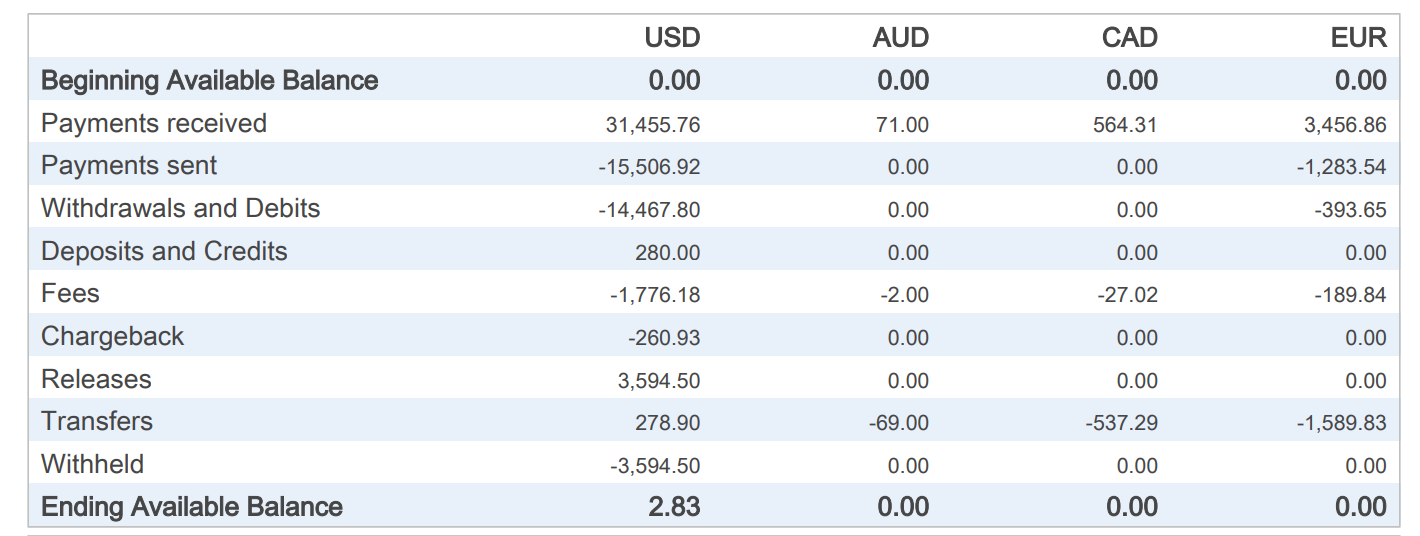Screen dimensions: 1420x536
Task: Select the Releases row label
Action: click(96, 379)
